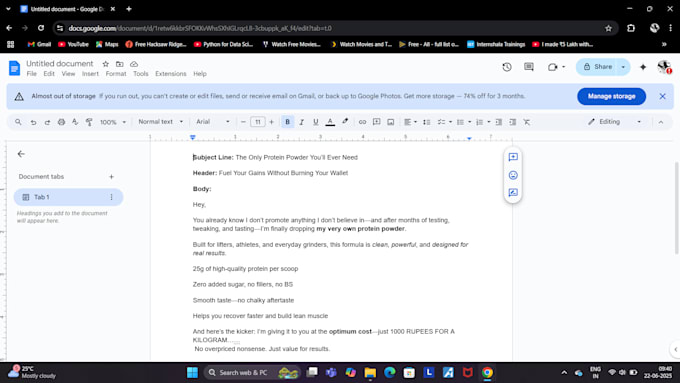The width and height of the screenshot is (680, 383).
Task: Move the document using folder icon
Action: [120, 64]
